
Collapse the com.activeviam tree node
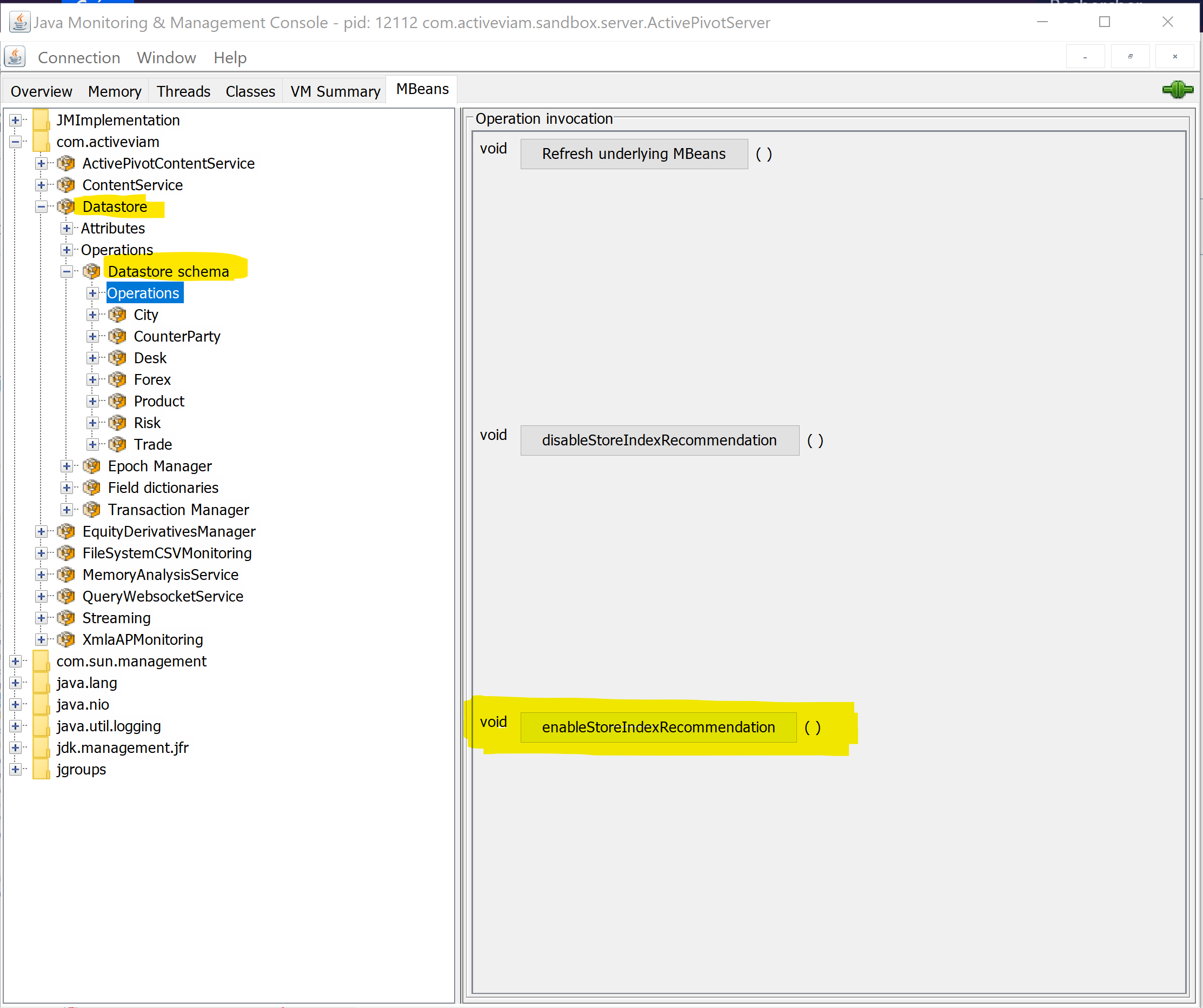[16, 142]
